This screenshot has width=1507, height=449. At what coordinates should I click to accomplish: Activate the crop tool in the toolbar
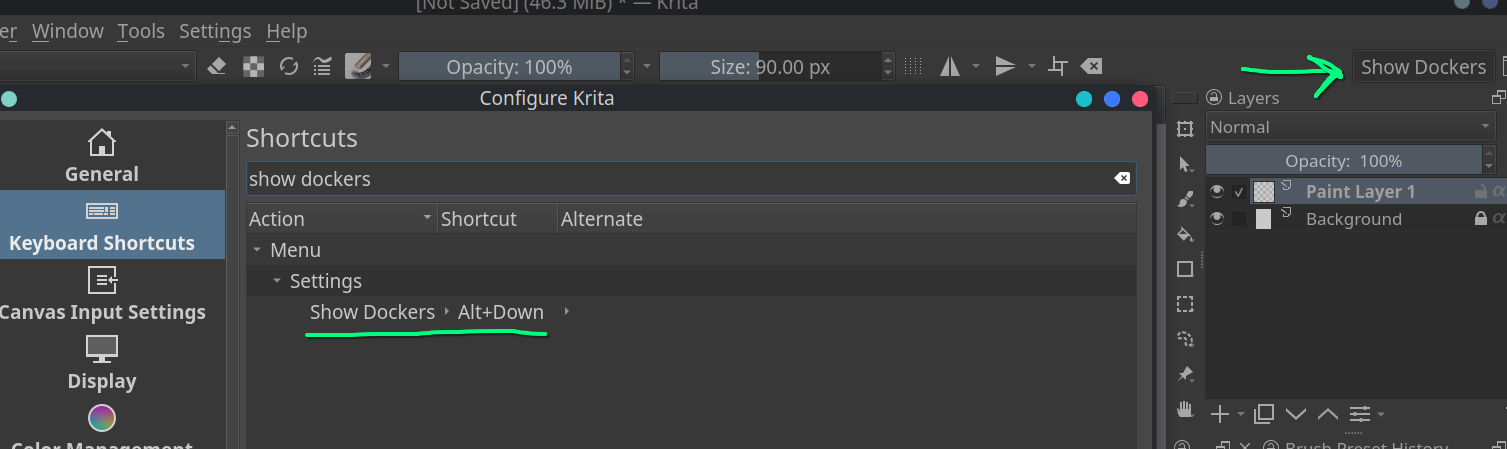[1057, 67]
